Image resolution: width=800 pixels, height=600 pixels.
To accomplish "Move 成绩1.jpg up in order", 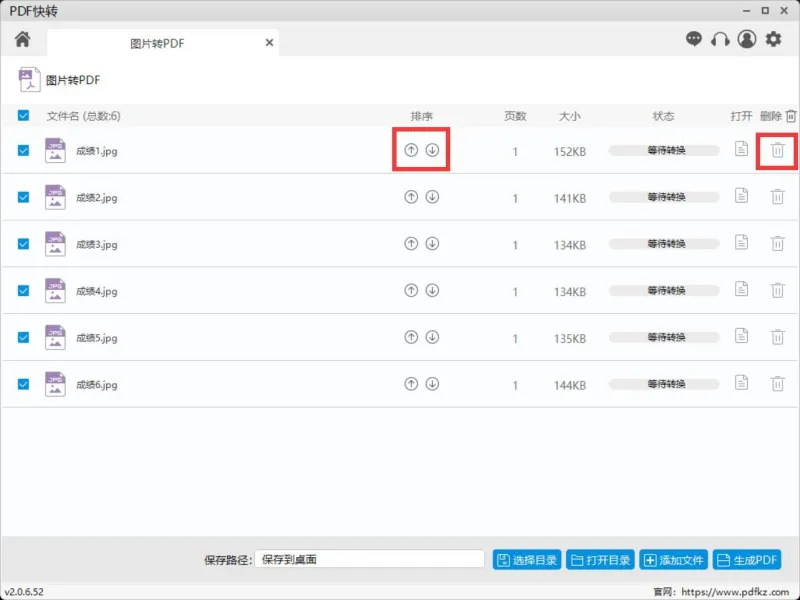I will [411, 150].
